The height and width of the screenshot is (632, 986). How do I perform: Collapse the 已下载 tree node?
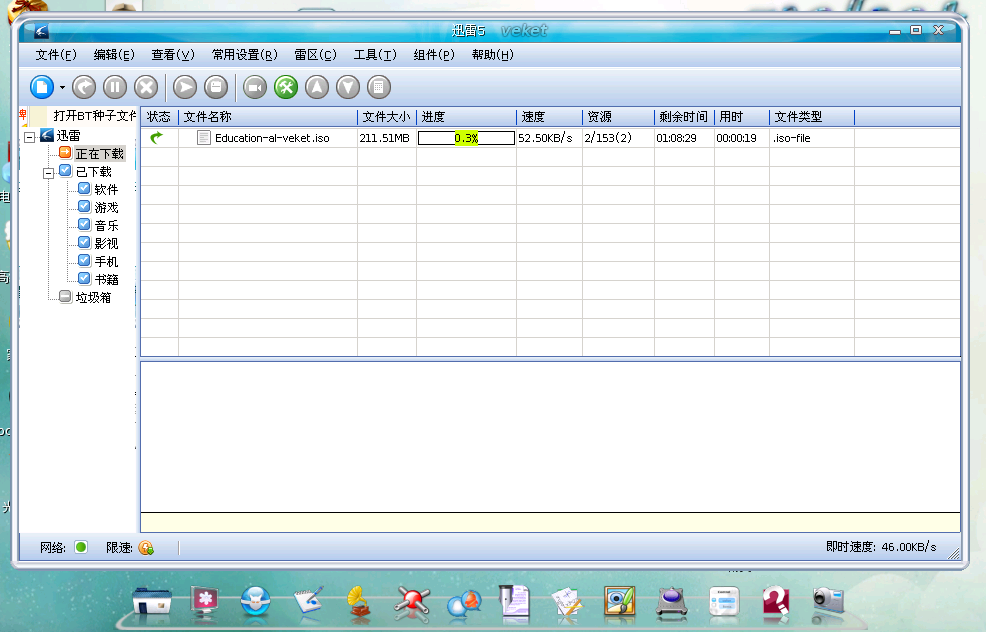tap(48, 173)
